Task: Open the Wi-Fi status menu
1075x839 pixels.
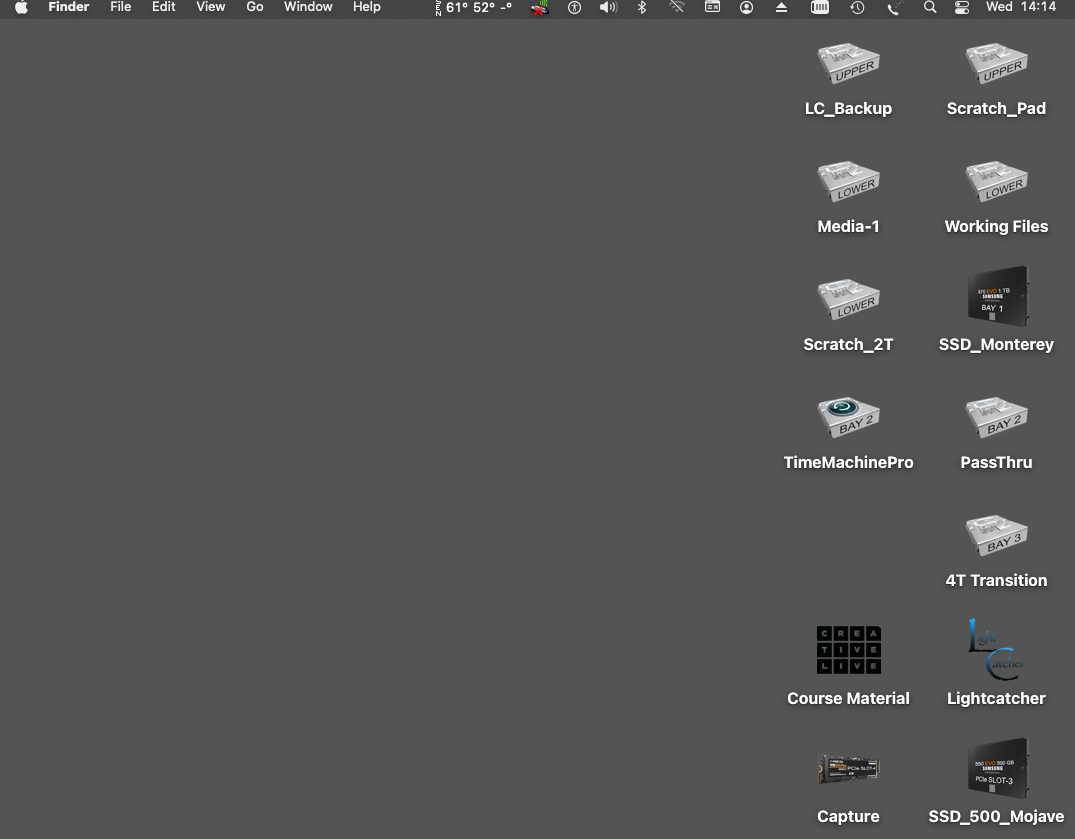Action: (x=677, y=8)
